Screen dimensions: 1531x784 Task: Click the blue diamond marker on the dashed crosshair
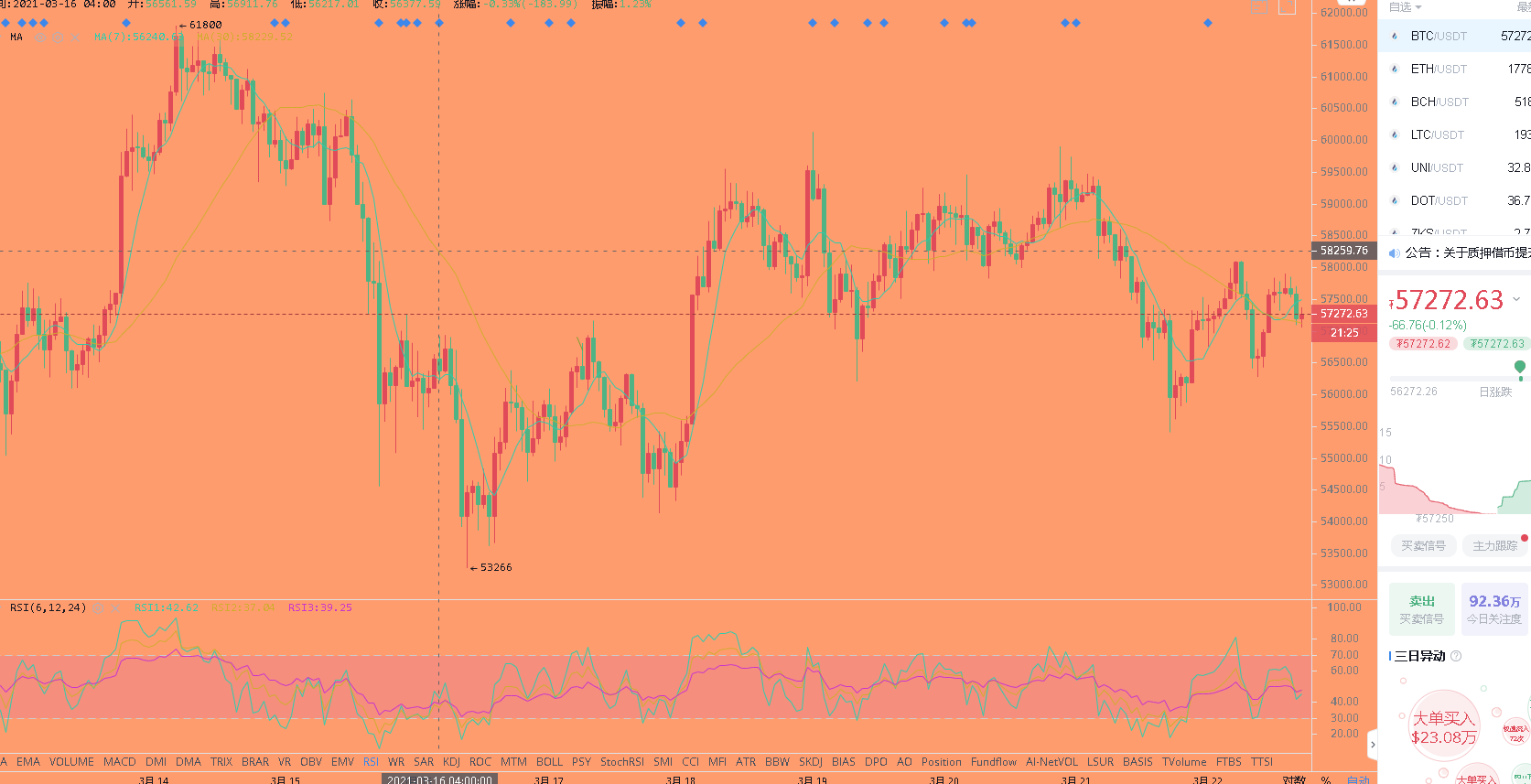pos(439,23)
